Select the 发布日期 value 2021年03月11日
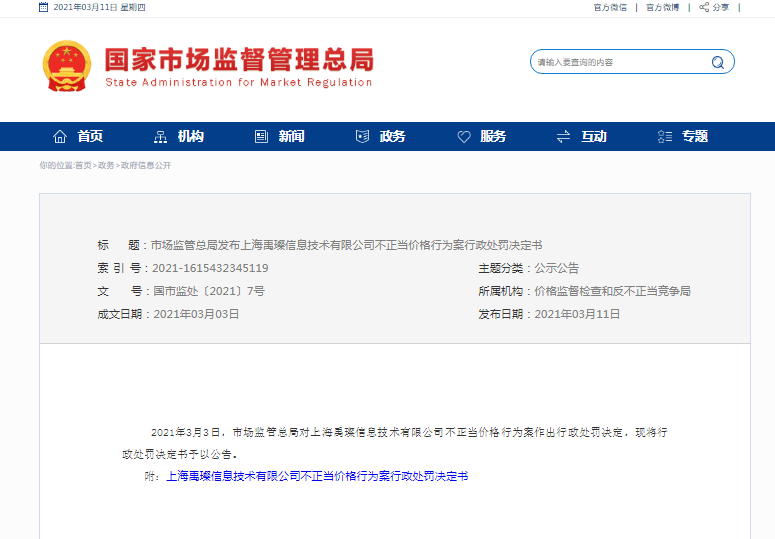775x539 pixels. point(577,314)
